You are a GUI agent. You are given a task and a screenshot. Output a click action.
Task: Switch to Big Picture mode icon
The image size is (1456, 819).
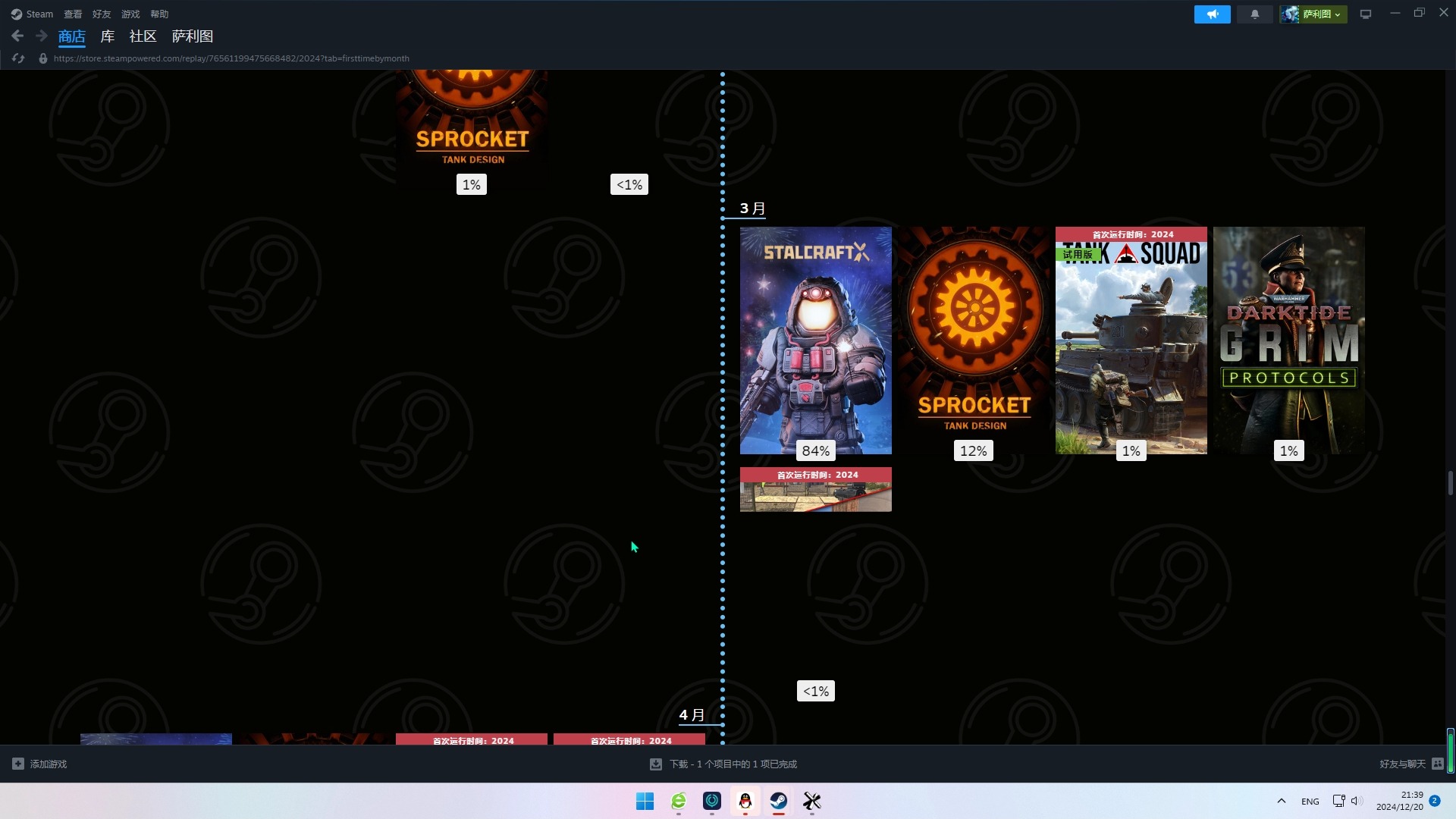point(1366,14)
